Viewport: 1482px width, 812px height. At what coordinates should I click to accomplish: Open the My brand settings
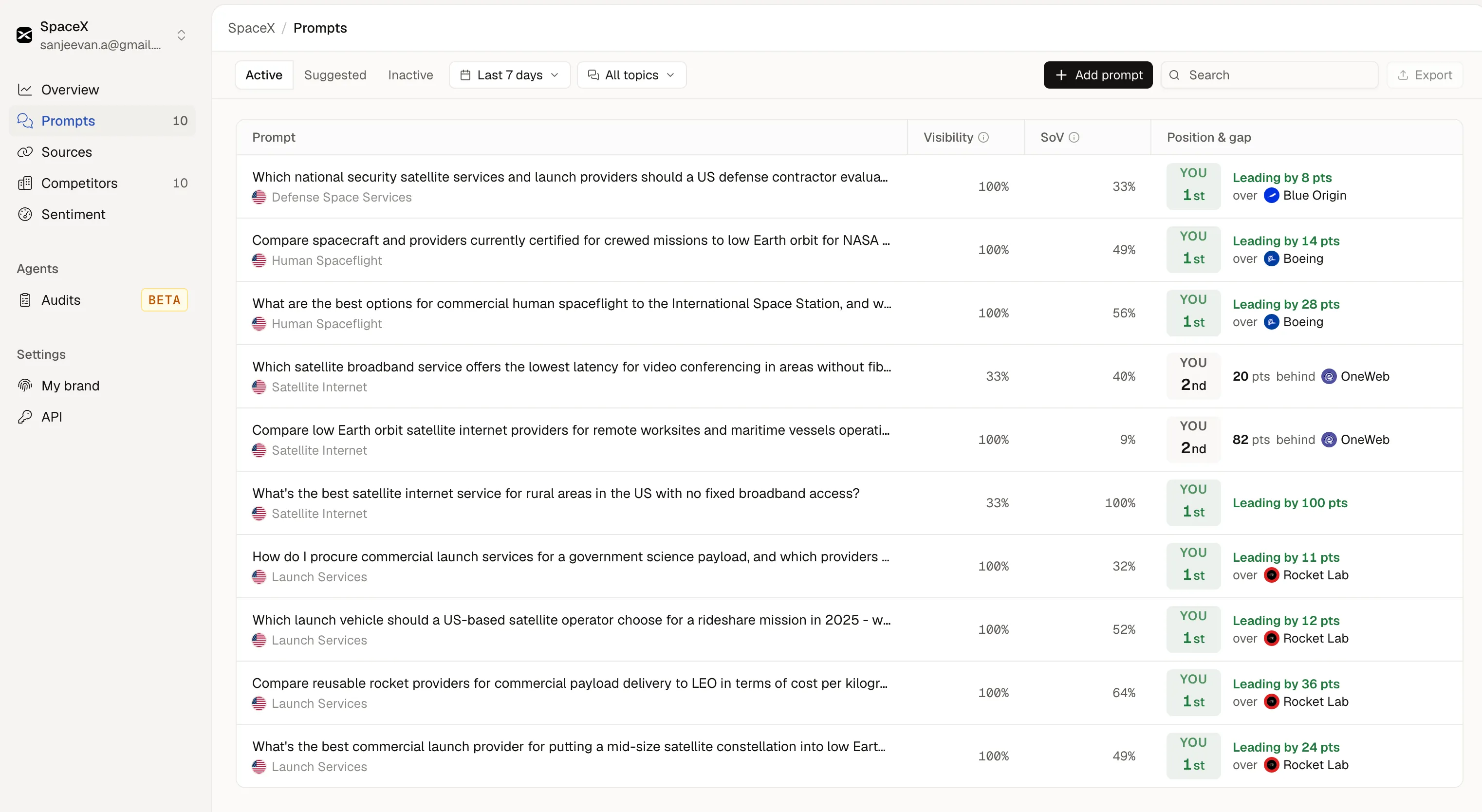tap(102, 385)
